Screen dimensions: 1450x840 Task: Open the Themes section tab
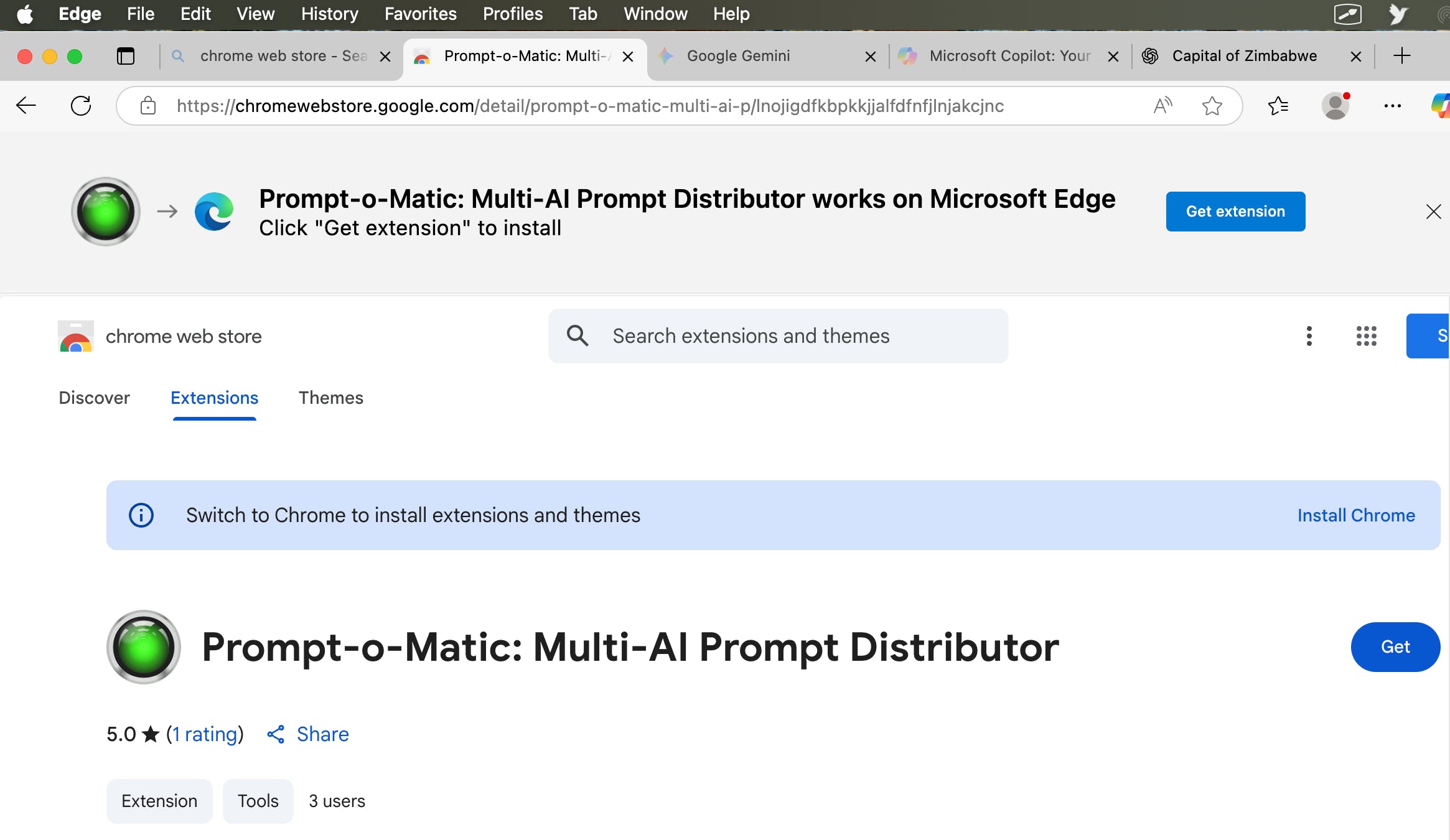(x=330, y=398)
